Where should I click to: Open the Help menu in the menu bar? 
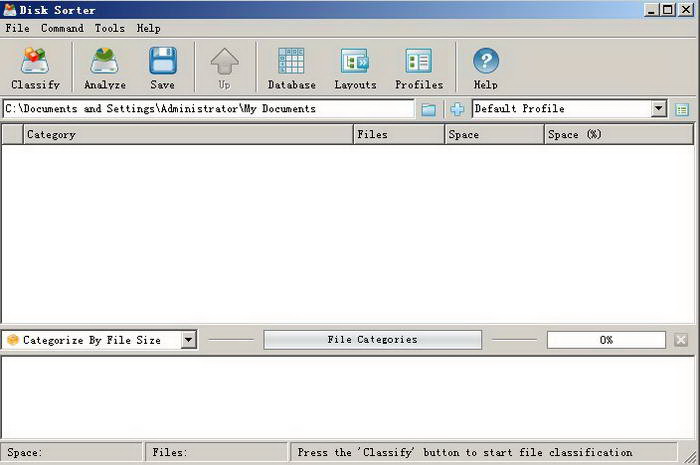(148, 28)
